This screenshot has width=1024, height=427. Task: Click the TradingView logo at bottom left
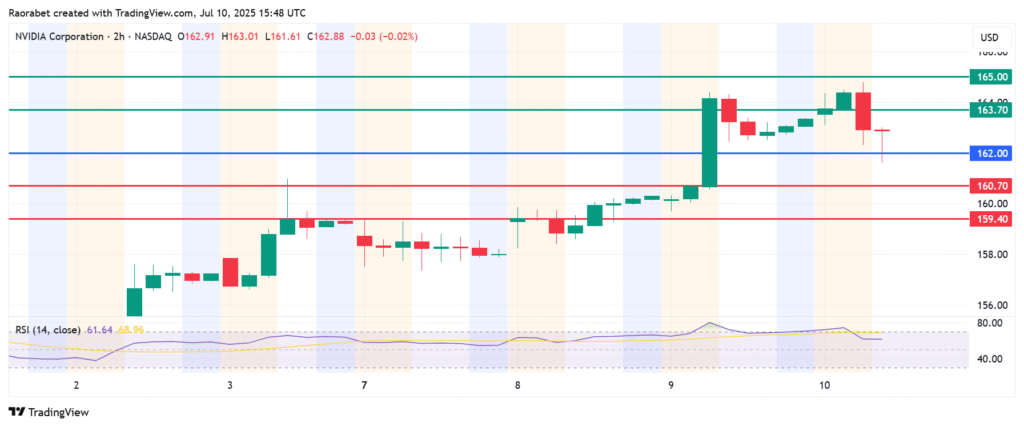click(50, 412)
